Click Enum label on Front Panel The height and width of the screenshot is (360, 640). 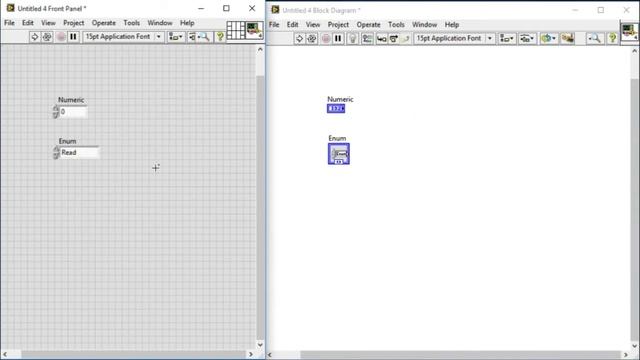click(x=67, y=141)
